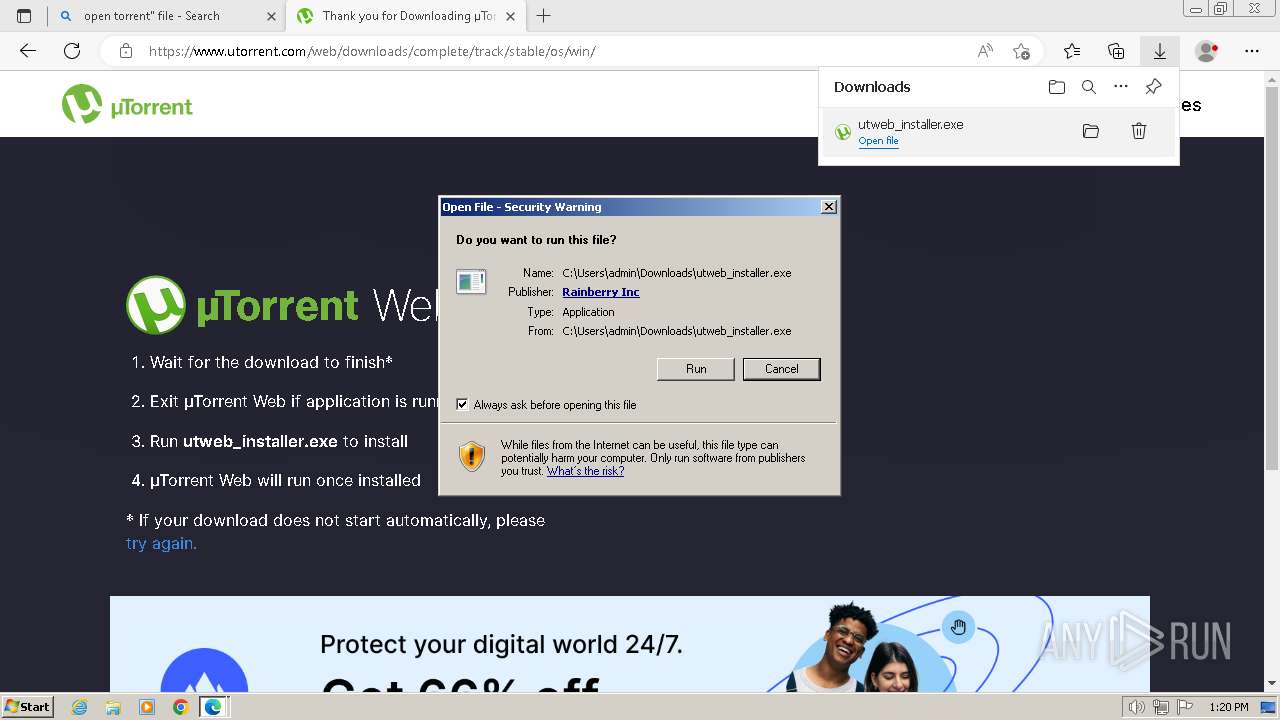The image size is (1280, 720).
Task: Toggle the Downloads toolbar button
Action: click(x=1160, y=51)
